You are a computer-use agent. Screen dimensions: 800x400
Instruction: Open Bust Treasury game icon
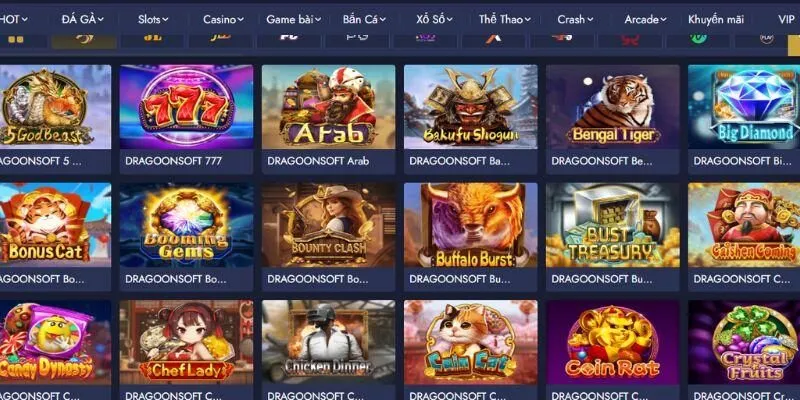[x=613, y=225]
